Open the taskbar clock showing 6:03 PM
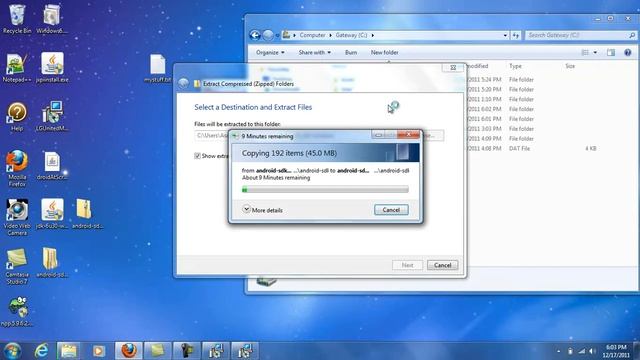The height and width of the screenshot is (360, 640). (616, 351)
